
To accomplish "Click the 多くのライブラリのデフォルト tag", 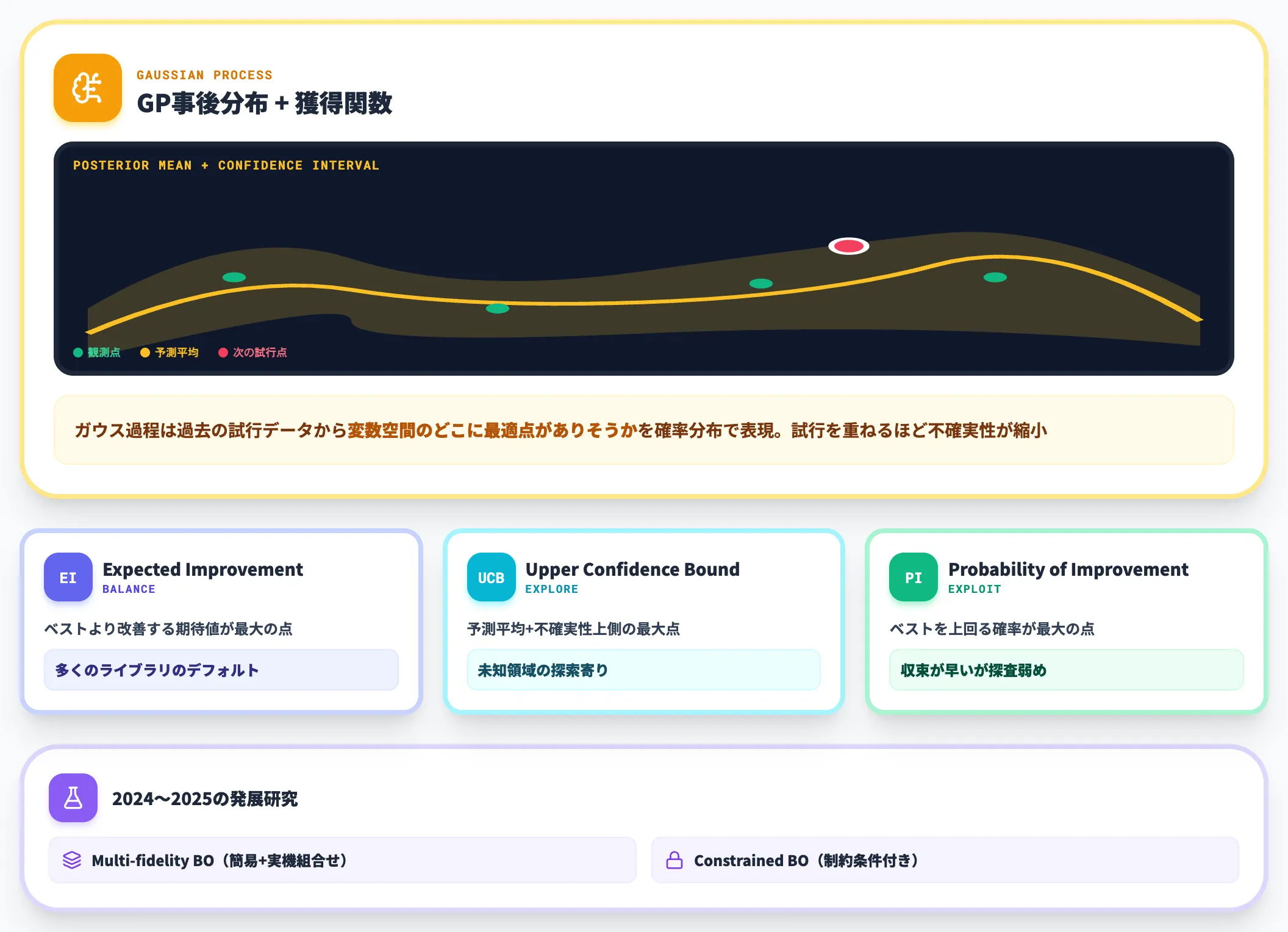I will click(x=221, y=670).
